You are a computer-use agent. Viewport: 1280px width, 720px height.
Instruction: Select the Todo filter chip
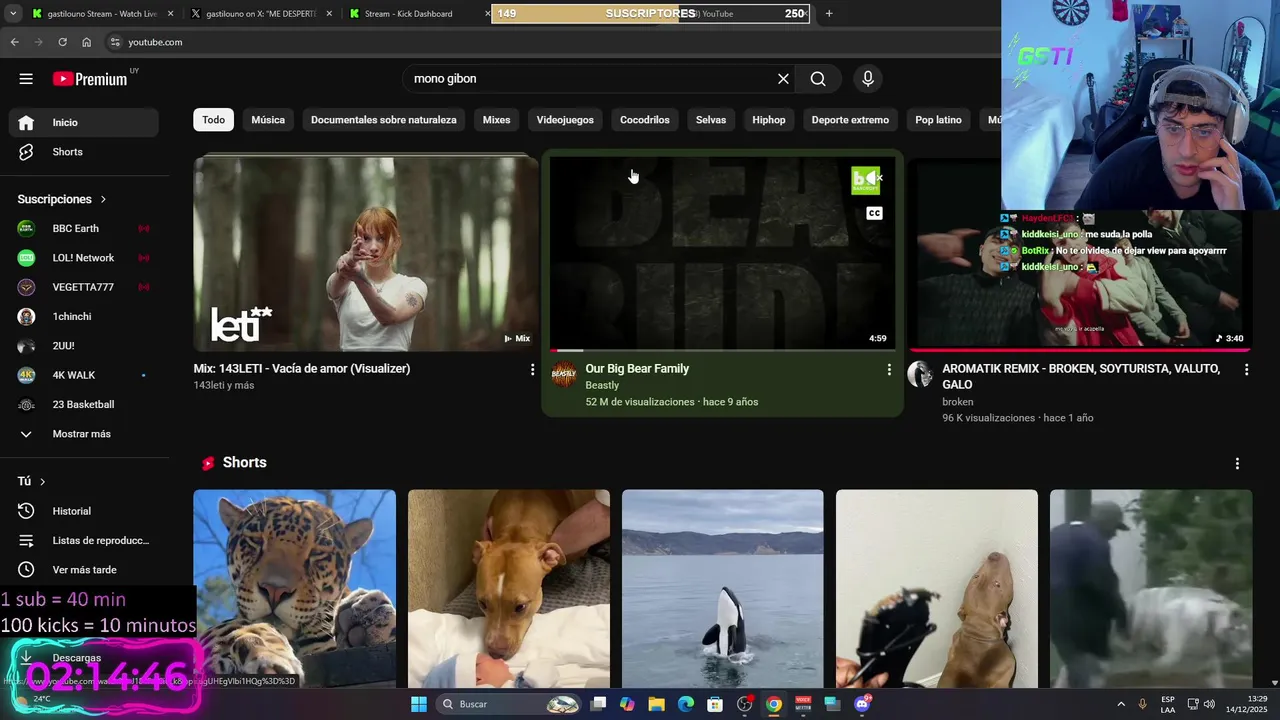(x=214, y=120)
